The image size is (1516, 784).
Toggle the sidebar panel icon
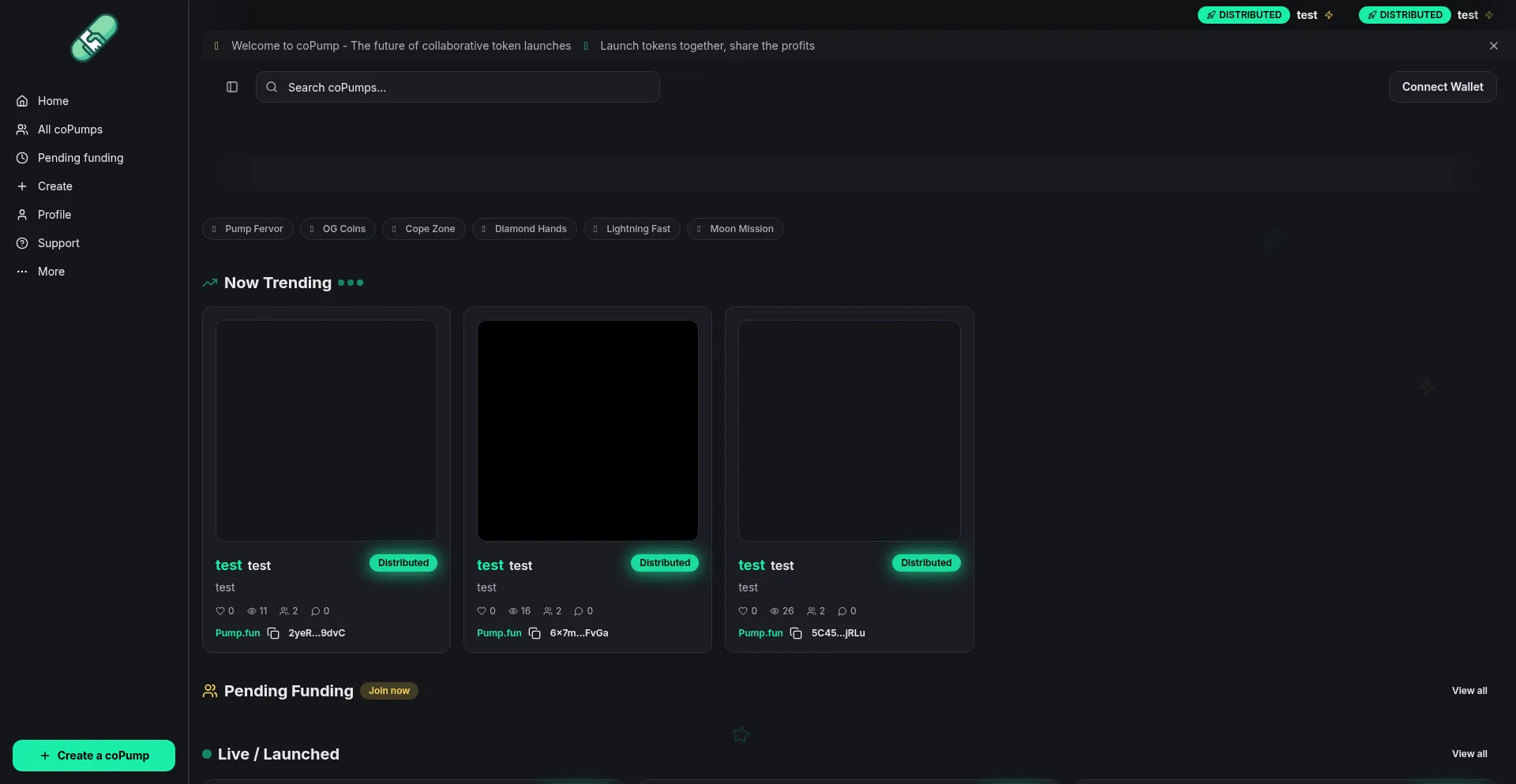(x=232, y=87)
